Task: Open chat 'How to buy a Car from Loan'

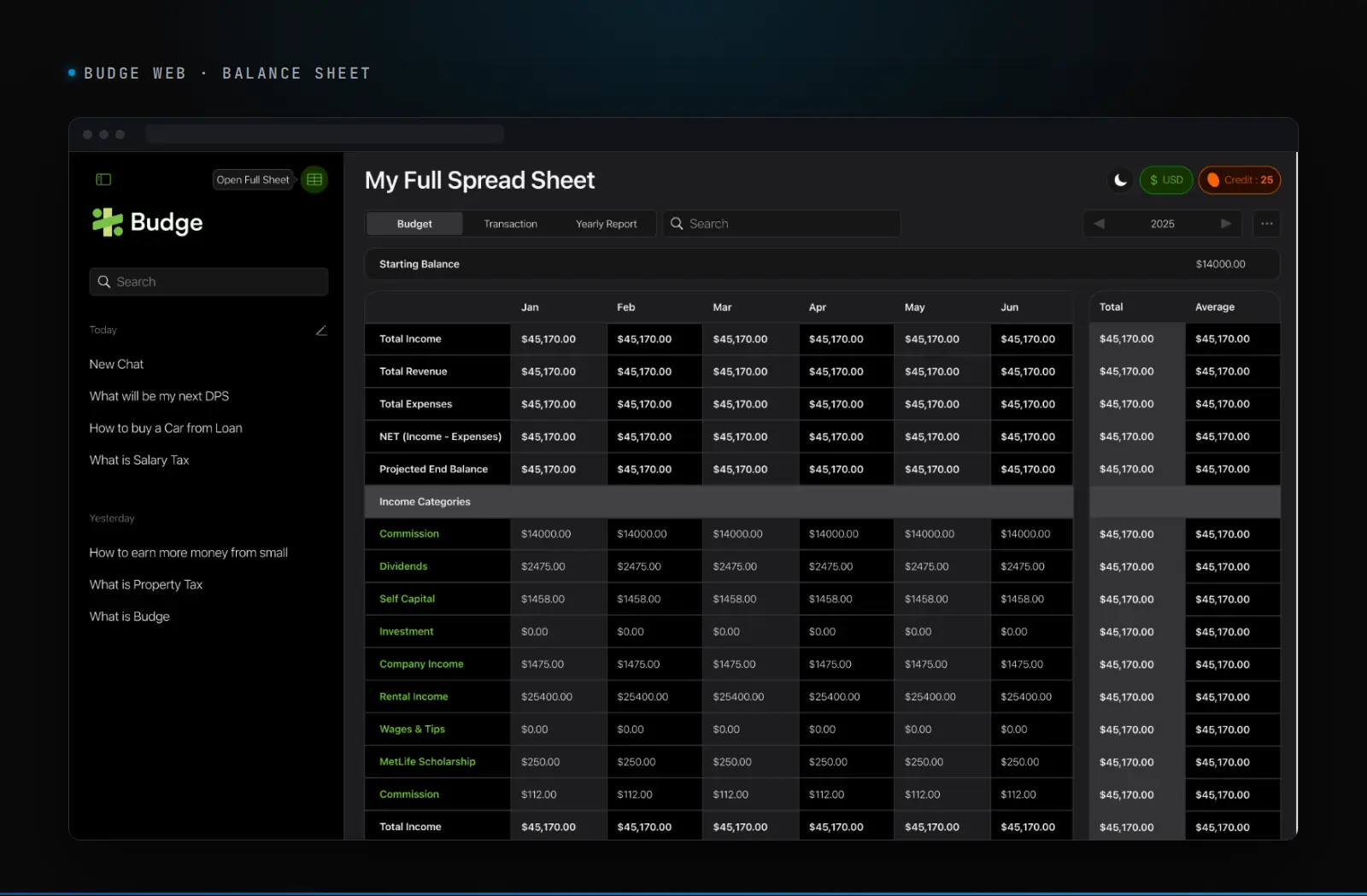Action: (x=166, y=428)
